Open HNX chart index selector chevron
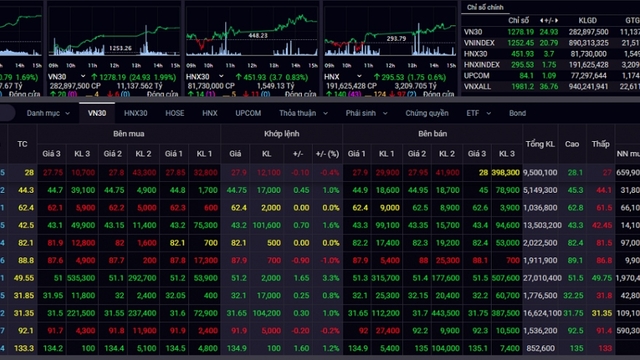The height and width of the screenshot is (360, 640). (359, 76)
